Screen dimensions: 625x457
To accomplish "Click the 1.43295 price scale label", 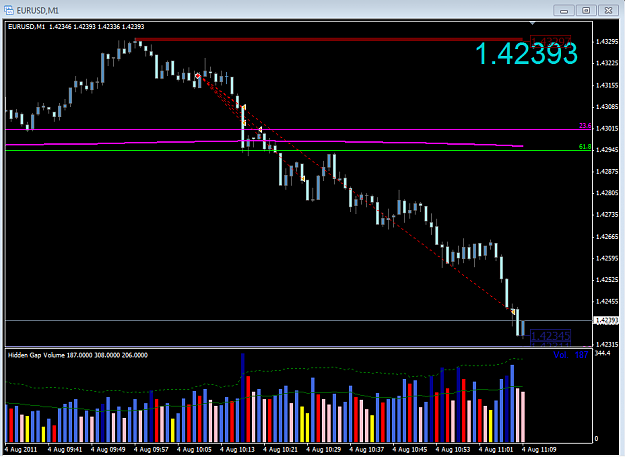I will pyautogui.click(x=607, y=42).
